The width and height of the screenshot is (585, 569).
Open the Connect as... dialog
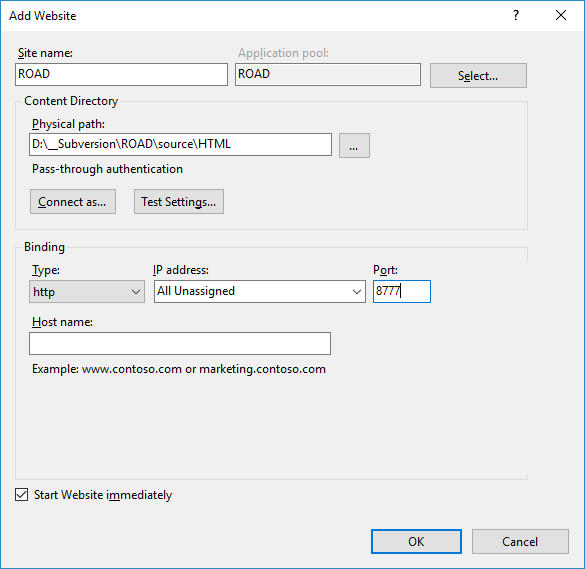[73, 201]
